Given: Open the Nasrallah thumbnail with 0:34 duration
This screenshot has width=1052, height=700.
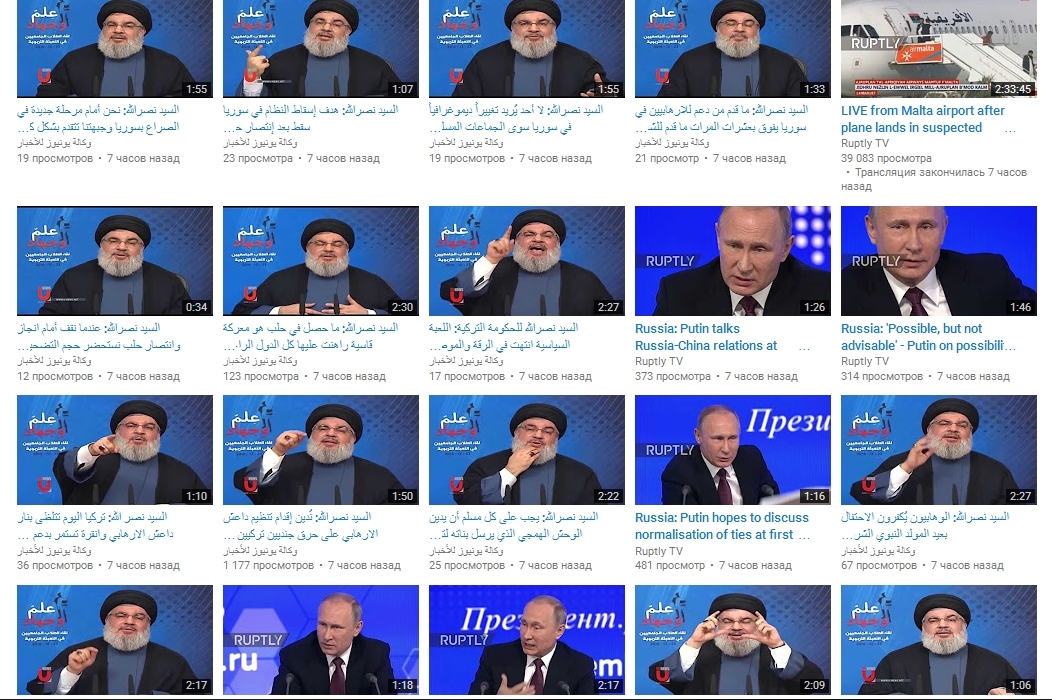Looking at the screenshot, I should coord(115,260).
